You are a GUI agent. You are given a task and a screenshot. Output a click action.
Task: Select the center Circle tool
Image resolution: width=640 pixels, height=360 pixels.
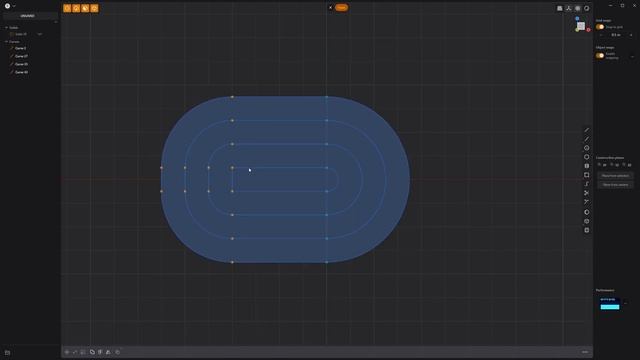pyautogui.click(x=587, y=148)
